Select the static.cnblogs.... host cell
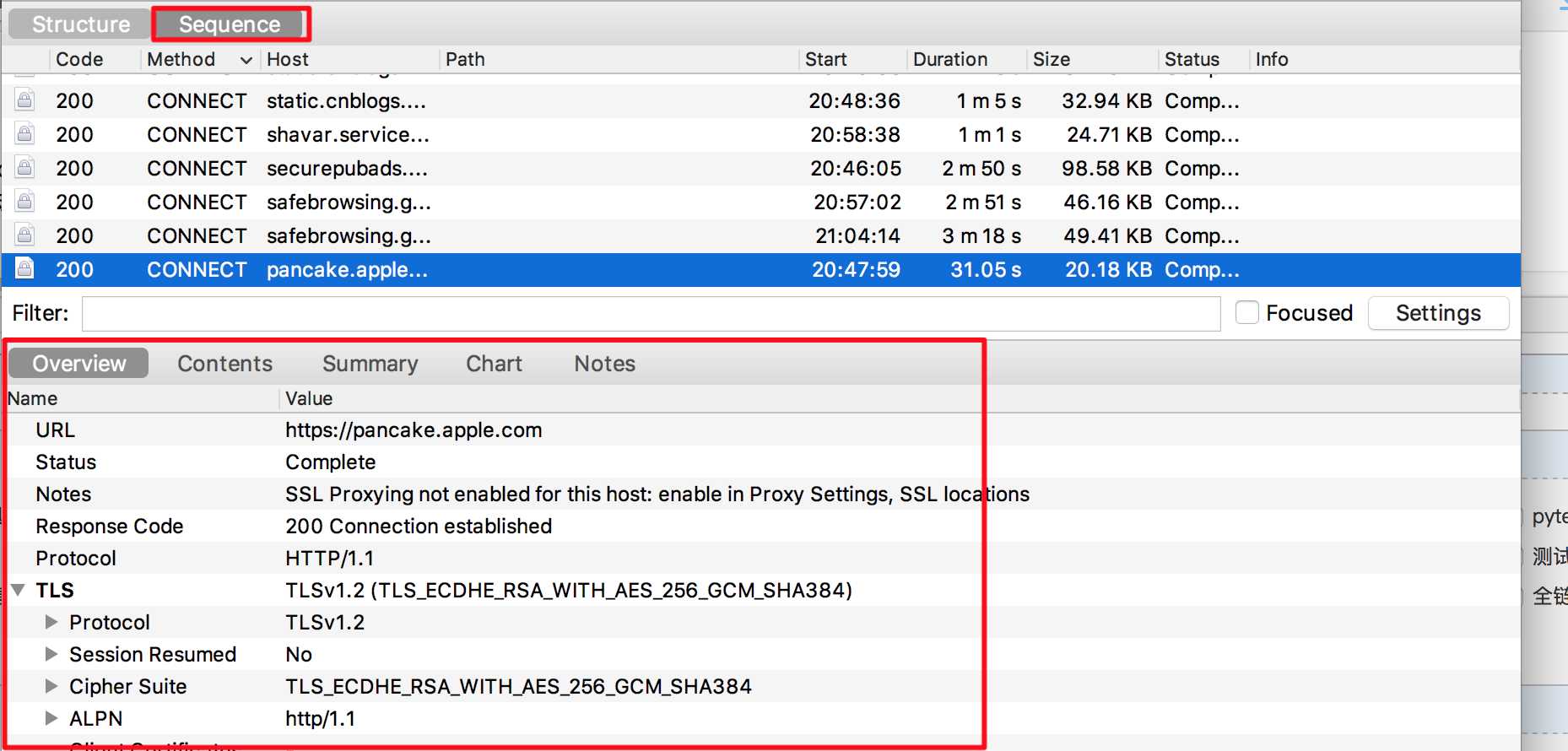The height and width of the screenshot is (751, 1568). [347, 100]
